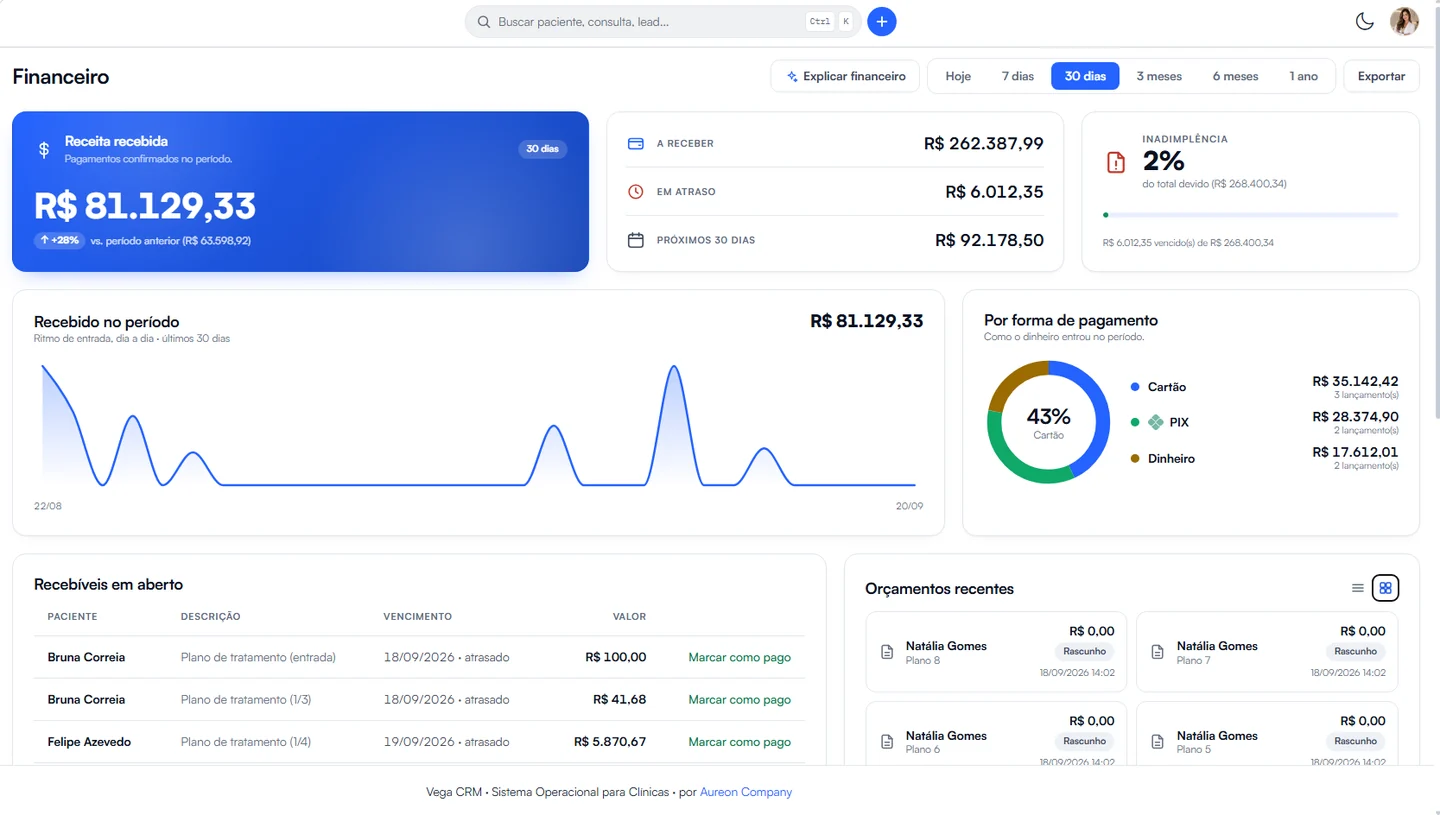Mark Felipe Azevedo receivable as paid

click(739, 741)
